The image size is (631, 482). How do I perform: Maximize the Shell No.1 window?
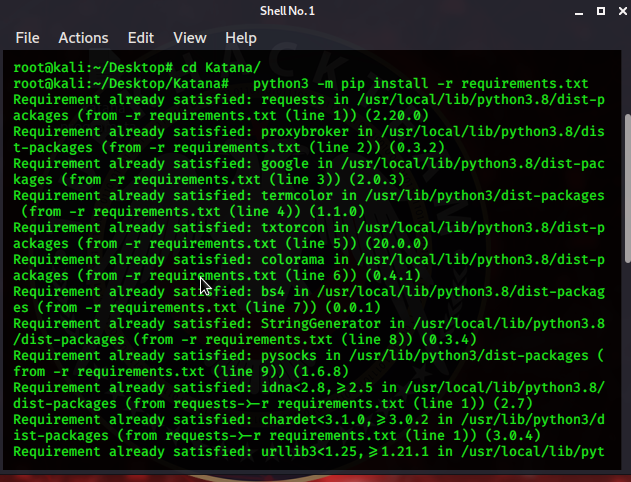click(600, 11)
